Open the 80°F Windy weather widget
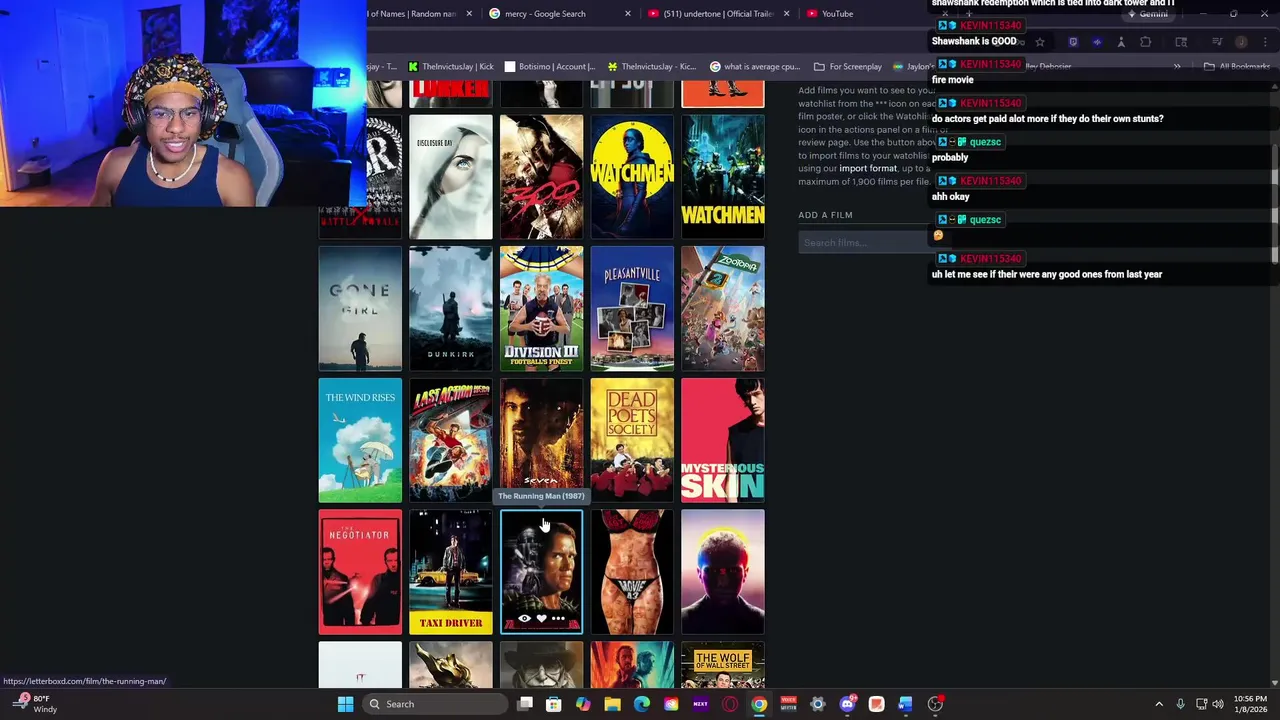The height and width of the screenshot is (720, 1280). tap(35, 704)
